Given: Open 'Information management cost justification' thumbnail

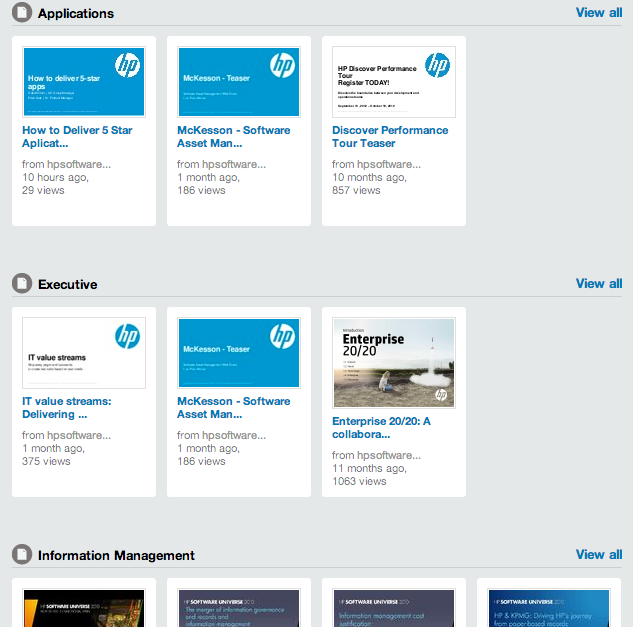Looking at the screenshot, I should click(394, 608).
